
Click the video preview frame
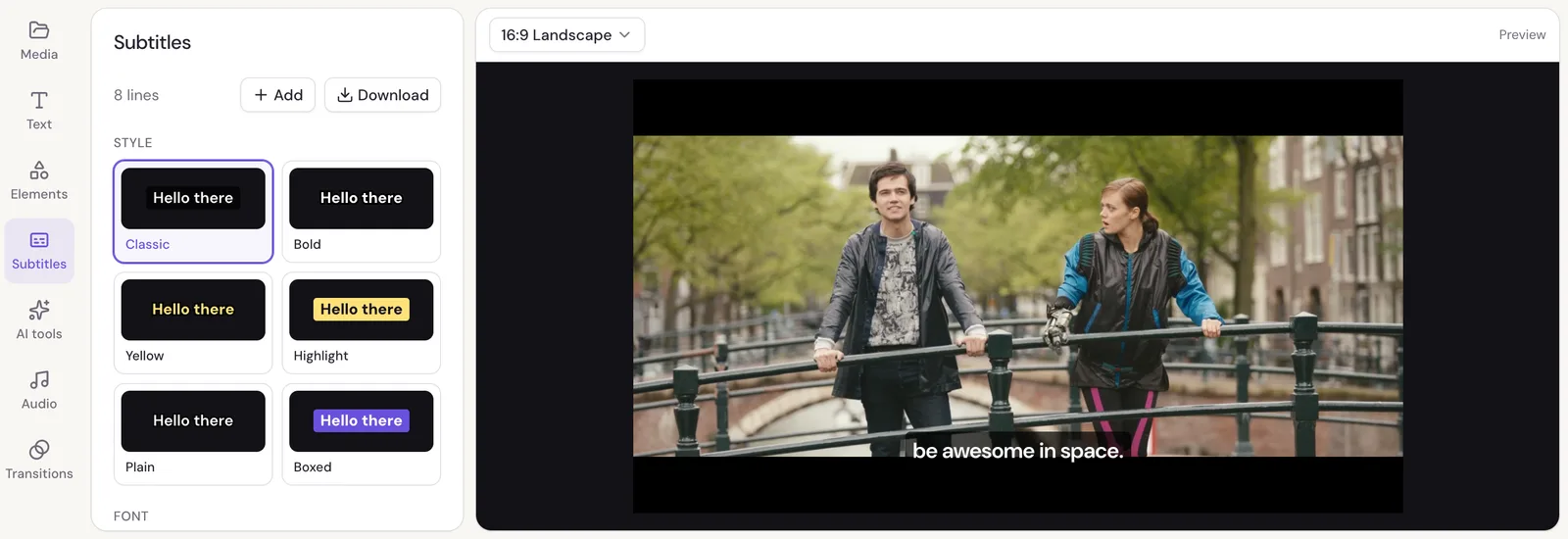click(x=1017, y=296)
